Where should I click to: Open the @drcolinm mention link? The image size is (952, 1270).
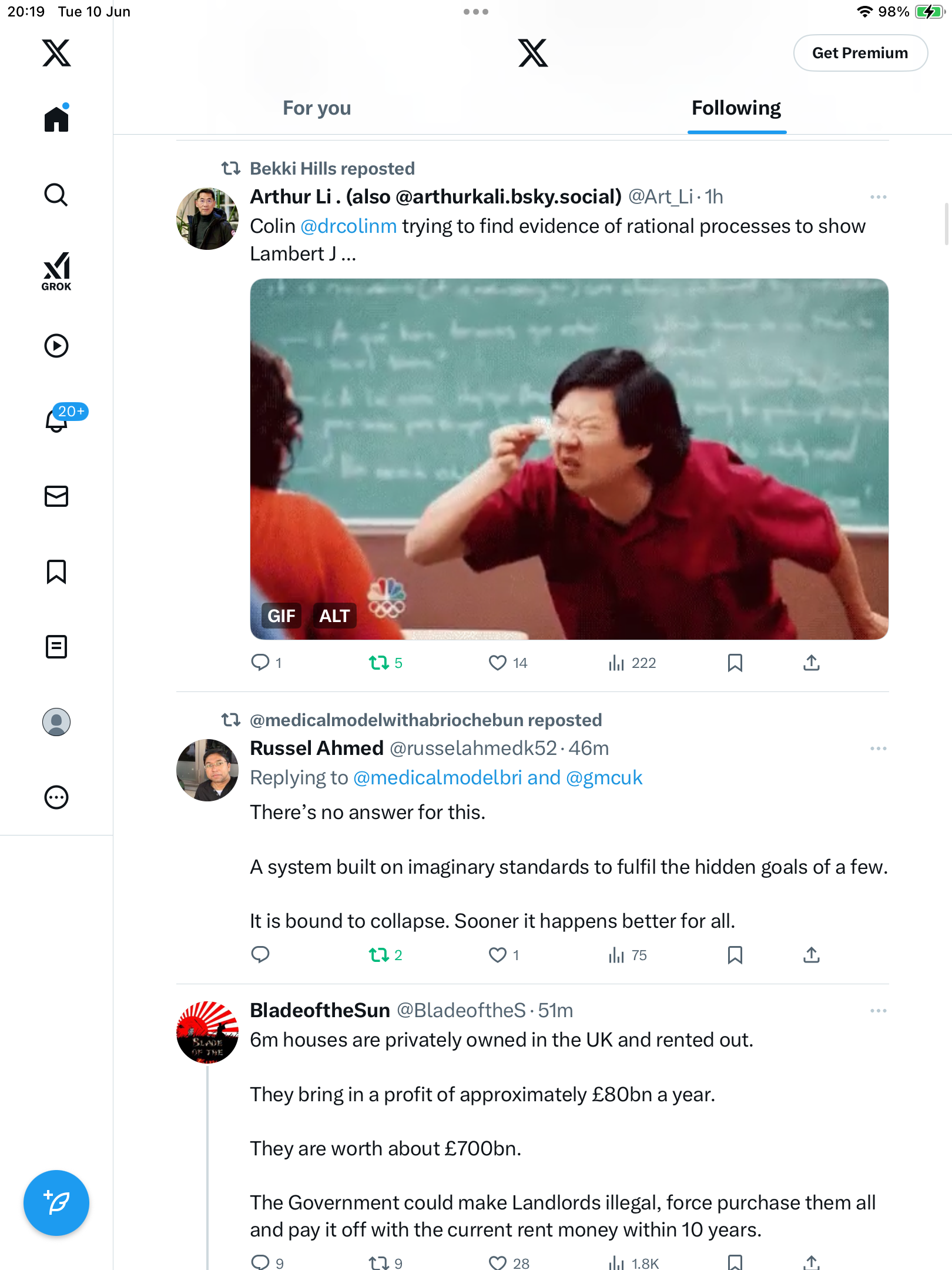click(348, 226)
